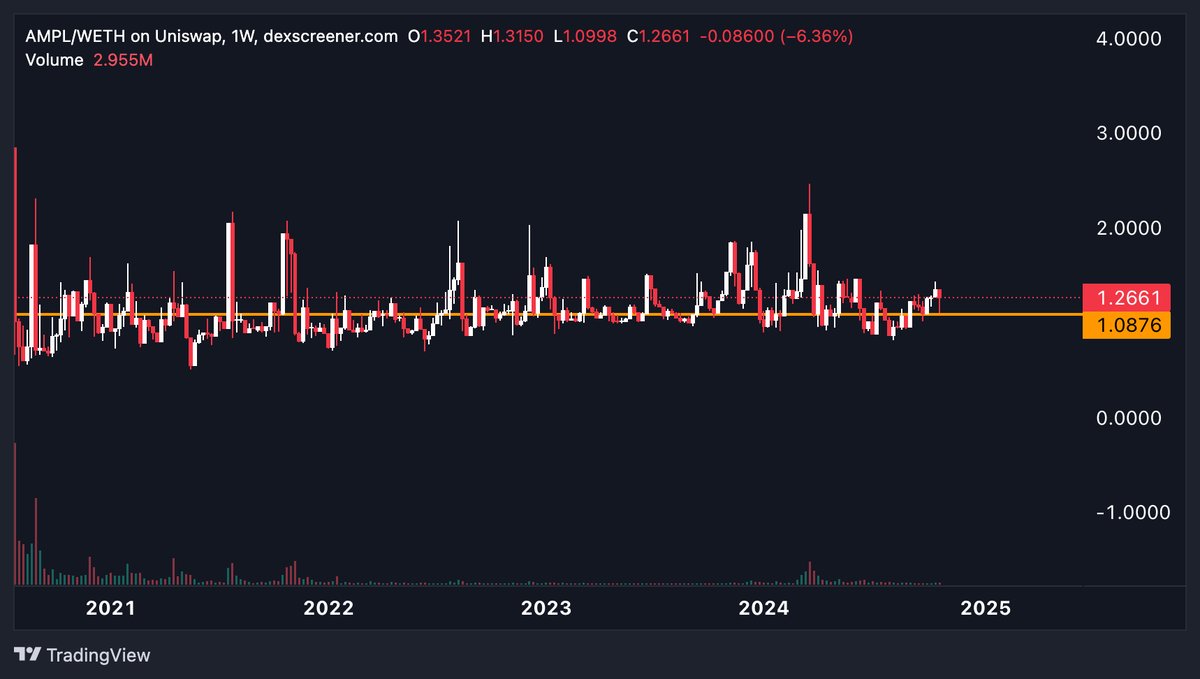Click the open value O1.3521
Screen dimensions: 1200x679
439,37
